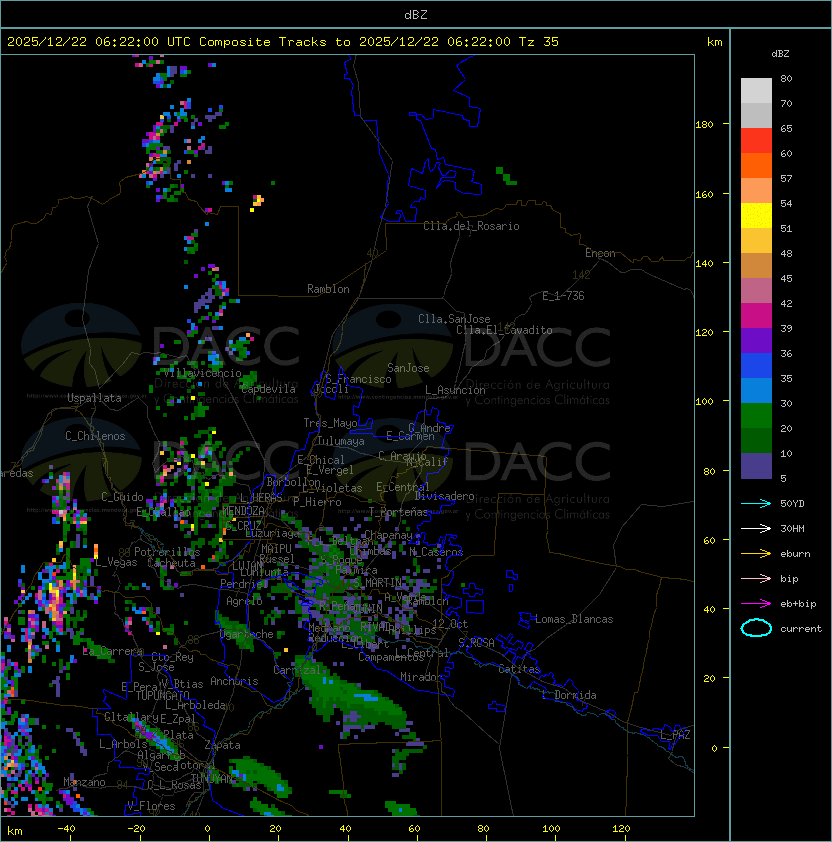The width and height of the screenshot is (832, 842).
Task: Click the C_Guido map label
Action: click(122, 497)
